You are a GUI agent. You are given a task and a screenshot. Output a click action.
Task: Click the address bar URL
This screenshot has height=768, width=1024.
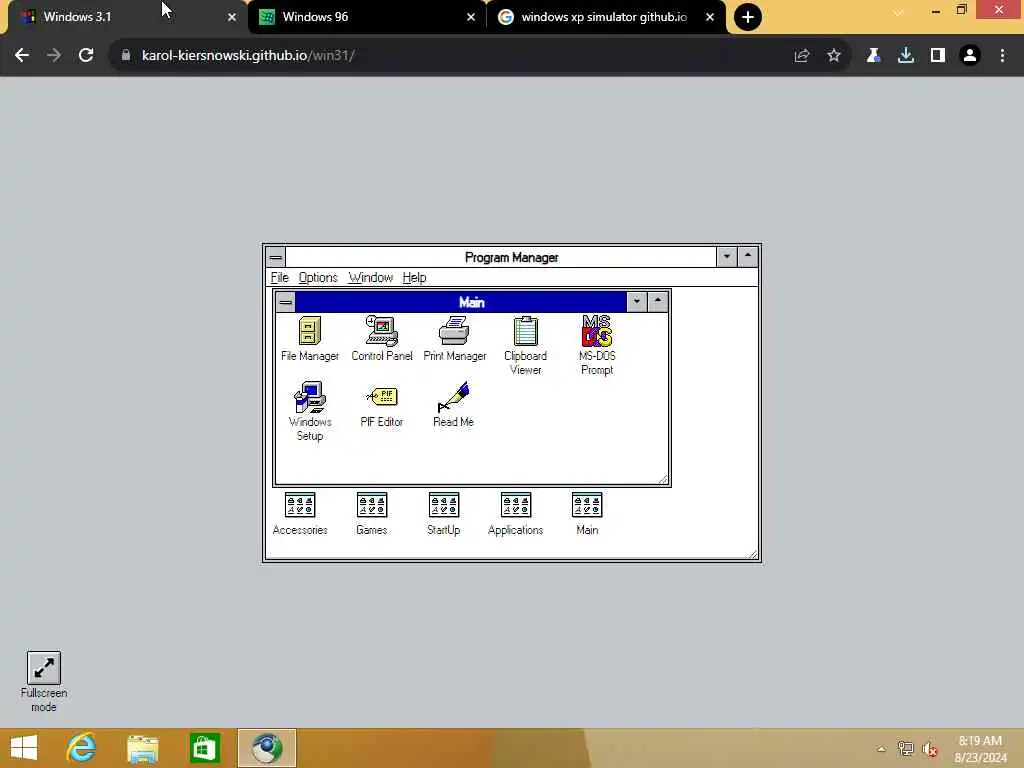pos(248,56)
